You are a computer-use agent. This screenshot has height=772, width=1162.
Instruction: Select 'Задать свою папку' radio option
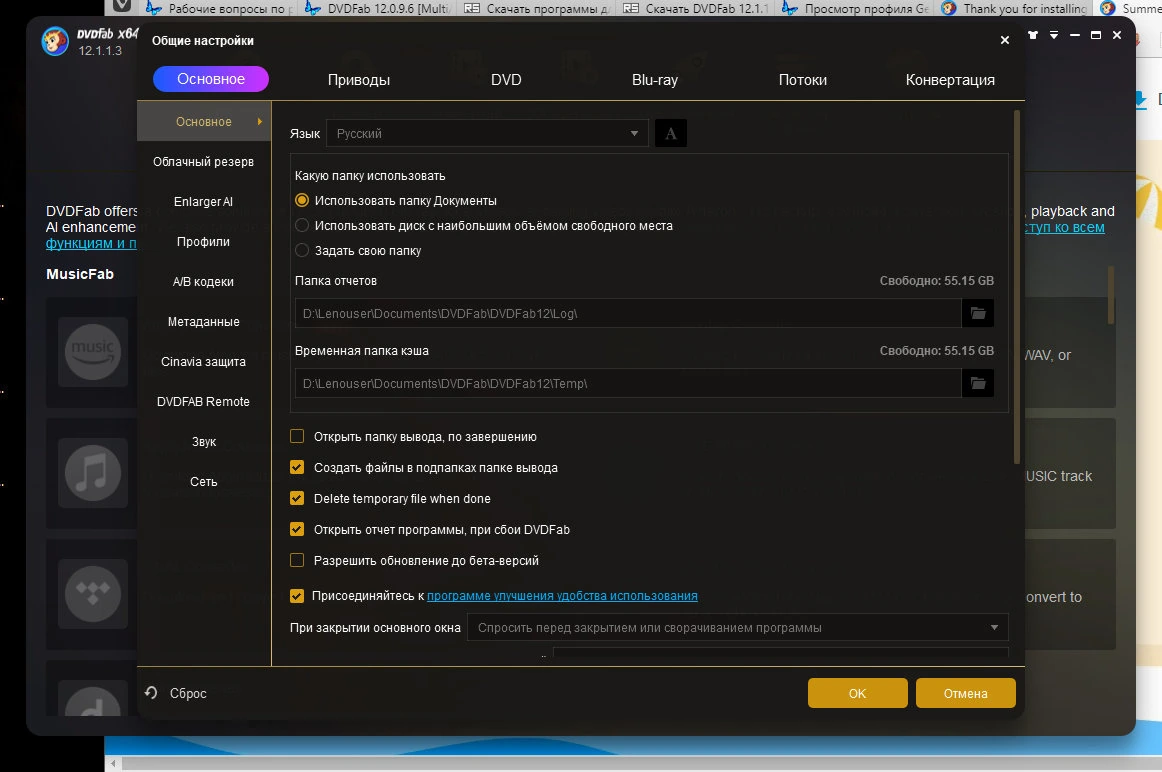[302, 250]
